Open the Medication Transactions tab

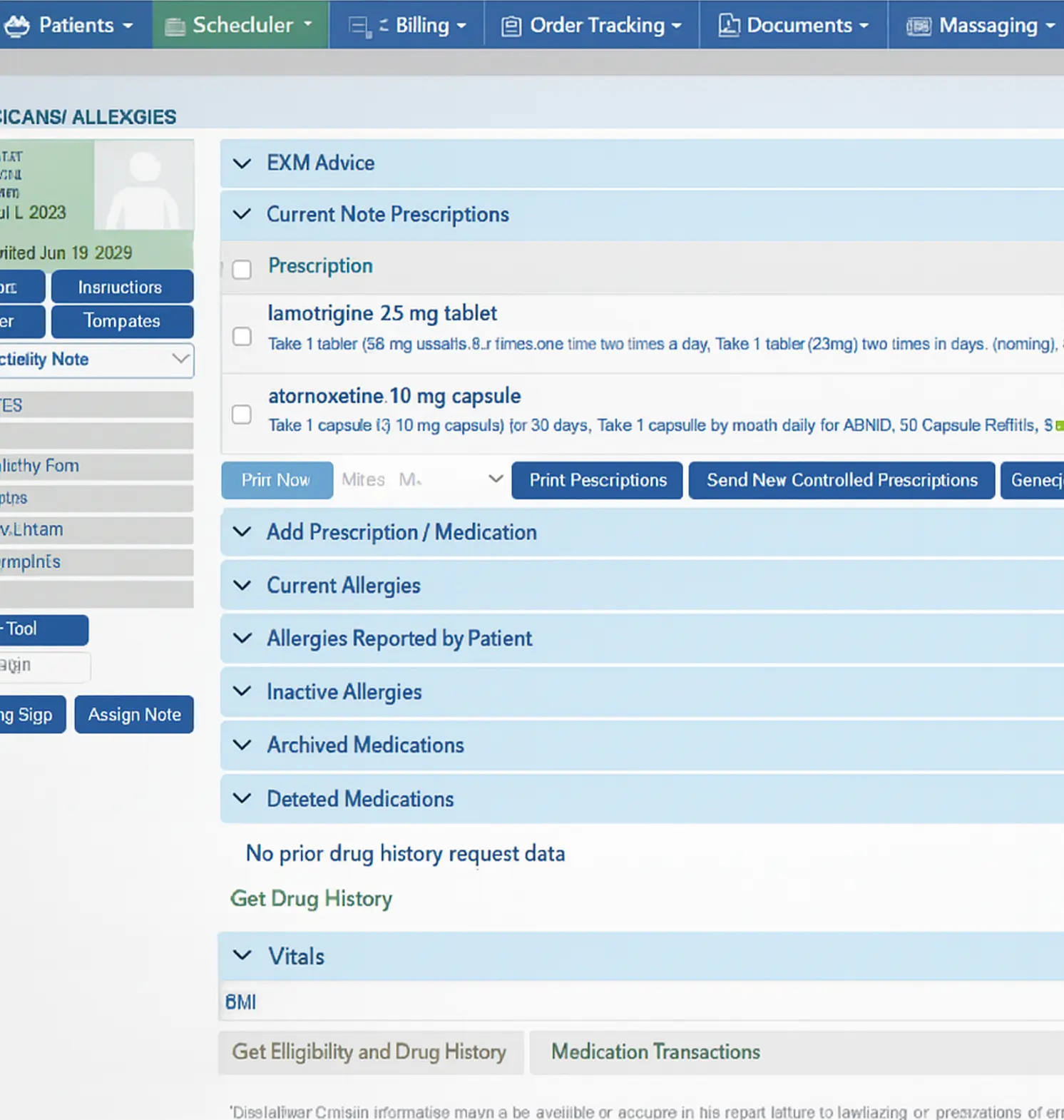pos(655,1052)
